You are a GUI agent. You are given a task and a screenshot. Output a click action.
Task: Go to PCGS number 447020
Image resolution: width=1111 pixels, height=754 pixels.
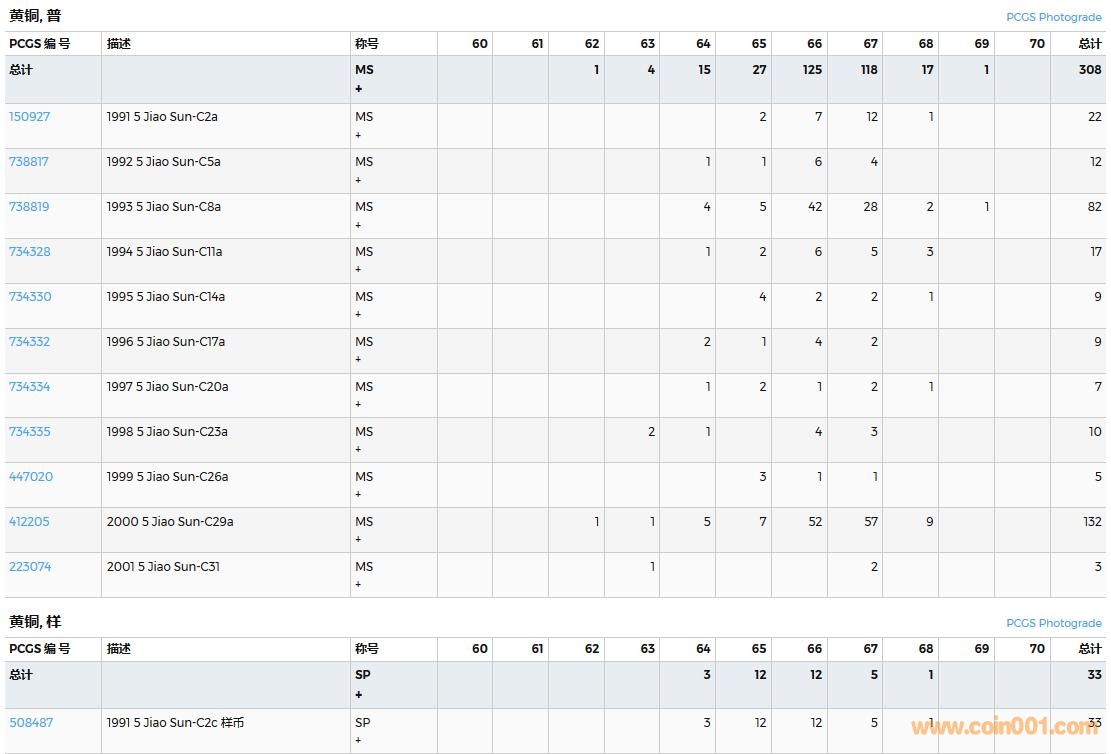pos(30,477)
